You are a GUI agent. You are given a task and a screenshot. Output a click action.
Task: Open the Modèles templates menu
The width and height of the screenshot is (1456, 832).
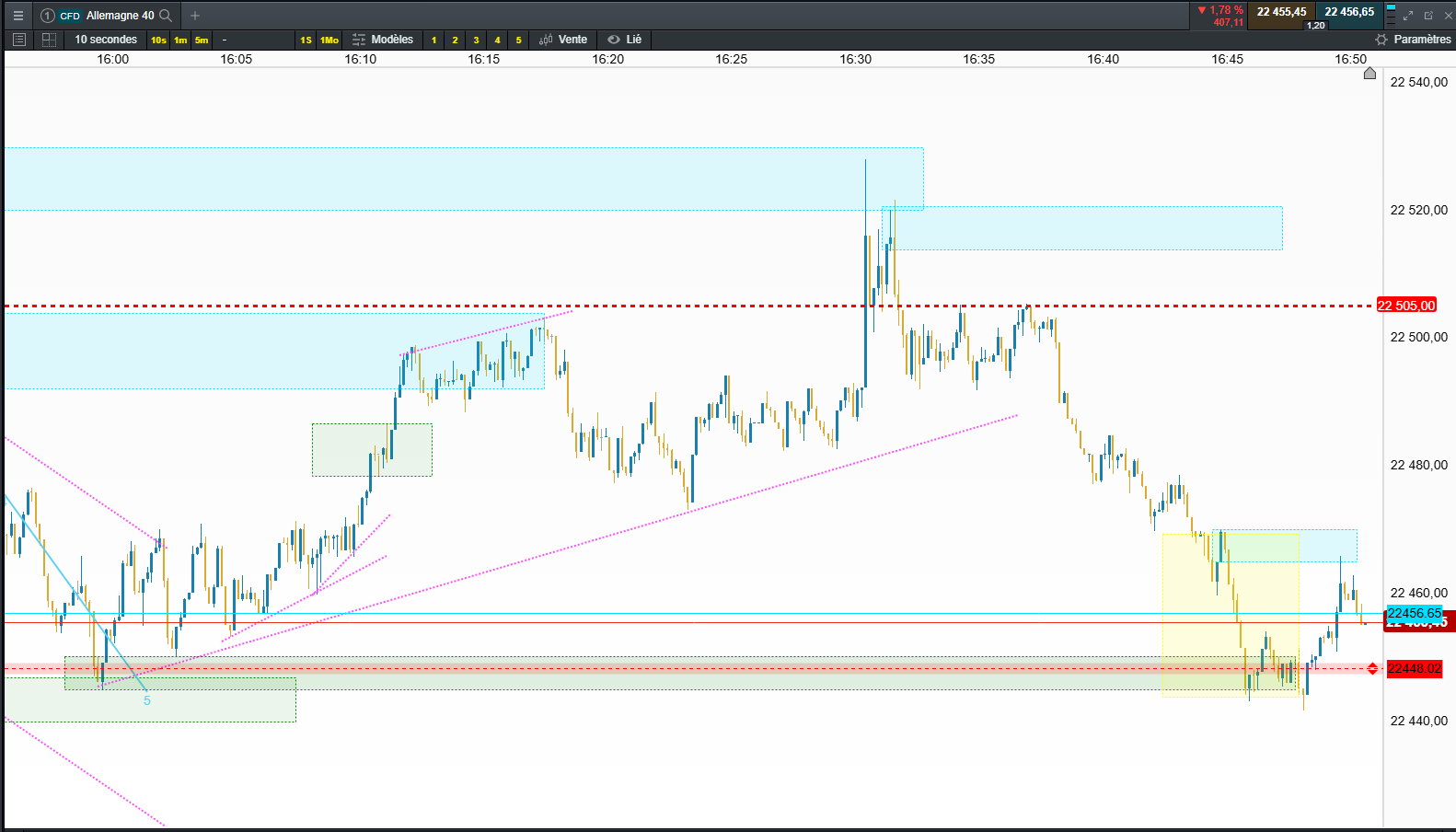click(x=383, y=40)
